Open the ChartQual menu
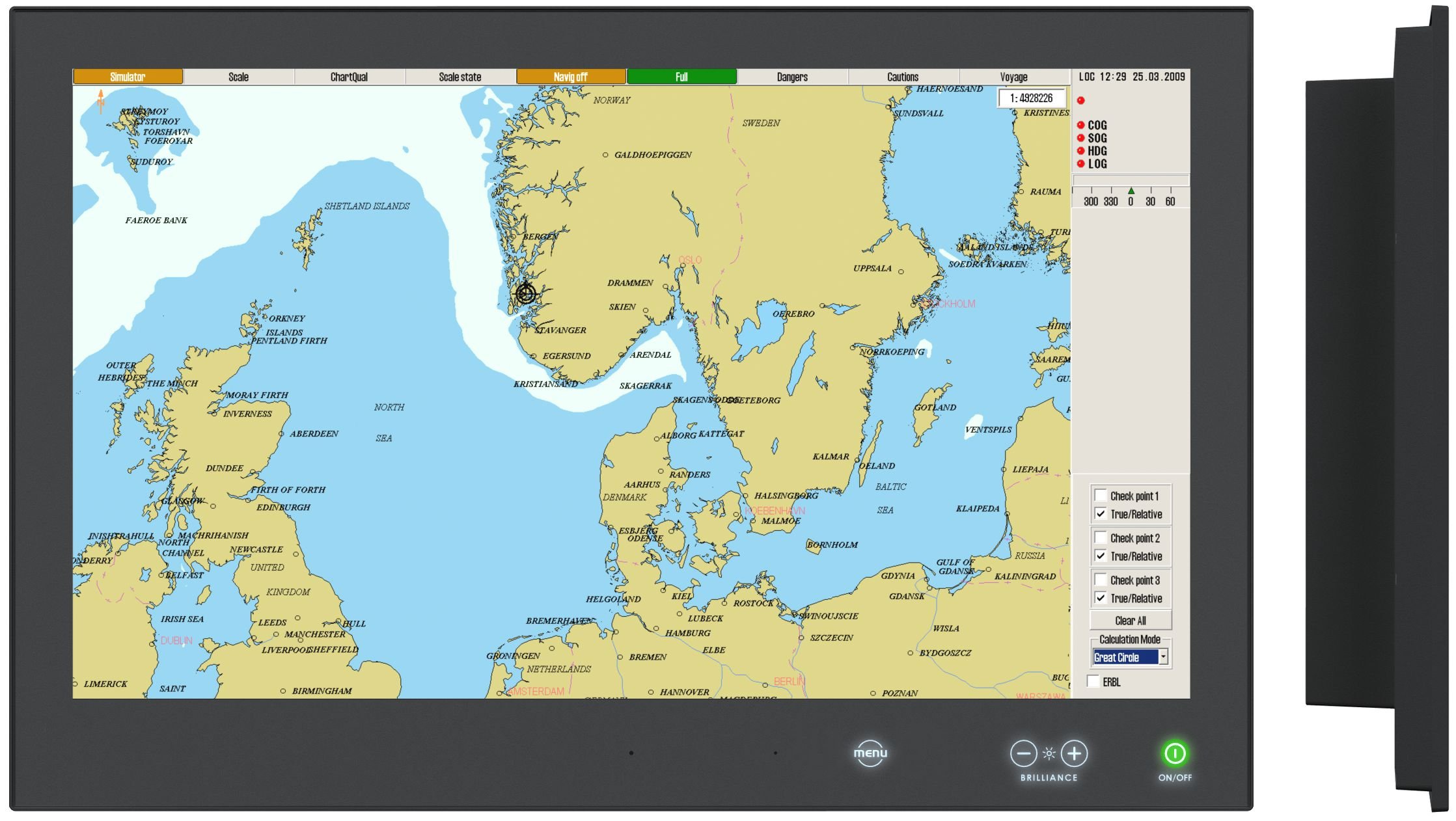This screenshot has width=1456, height=821. tap(349, 77)
